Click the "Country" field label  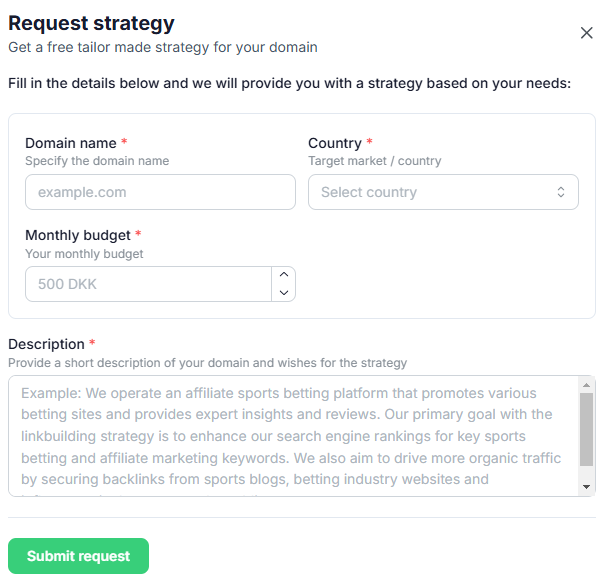(335, 143)
